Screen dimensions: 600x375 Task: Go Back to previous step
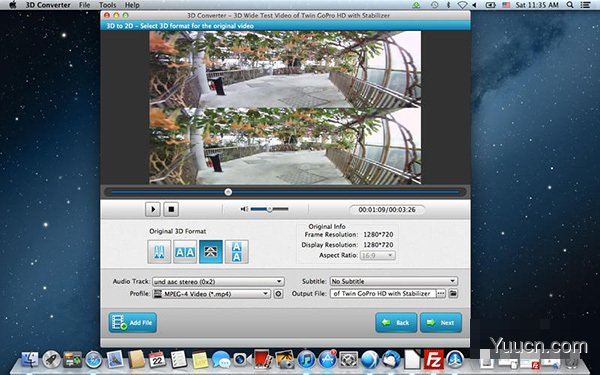tap(396, 322)
